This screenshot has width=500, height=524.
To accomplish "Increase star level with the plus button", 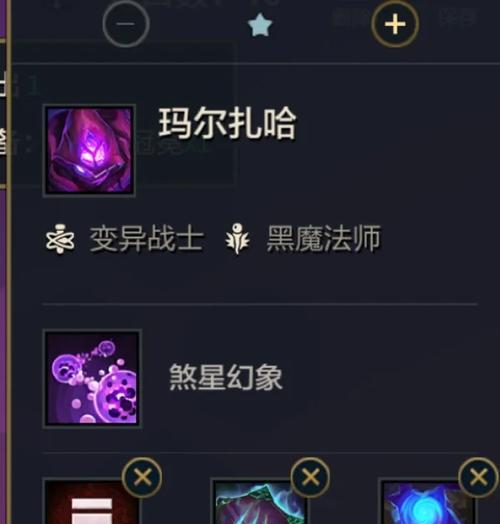I will pyautogui.click(x=395, y=24).
